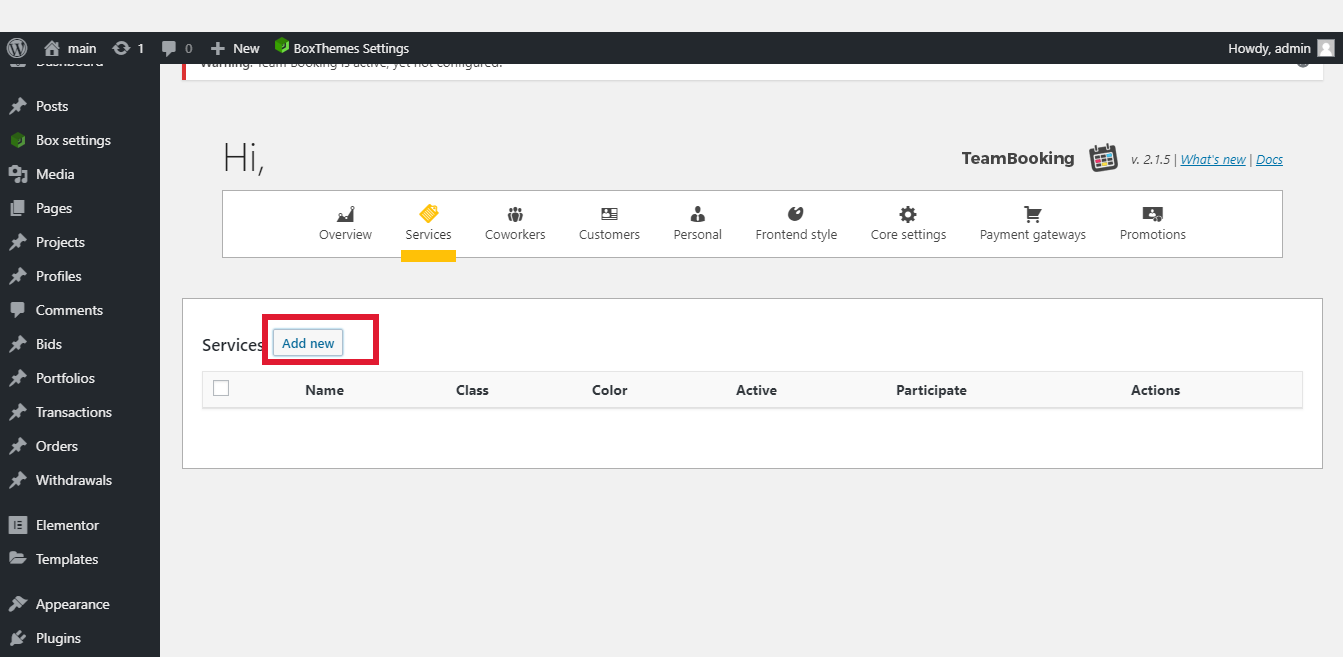Click the Color column header
The image size is (1343, 657).
point(609,390)
